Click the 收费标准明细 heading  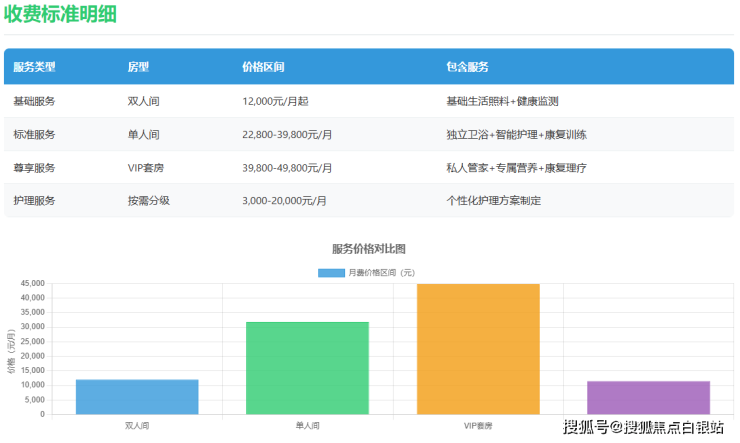pos(62,14)
